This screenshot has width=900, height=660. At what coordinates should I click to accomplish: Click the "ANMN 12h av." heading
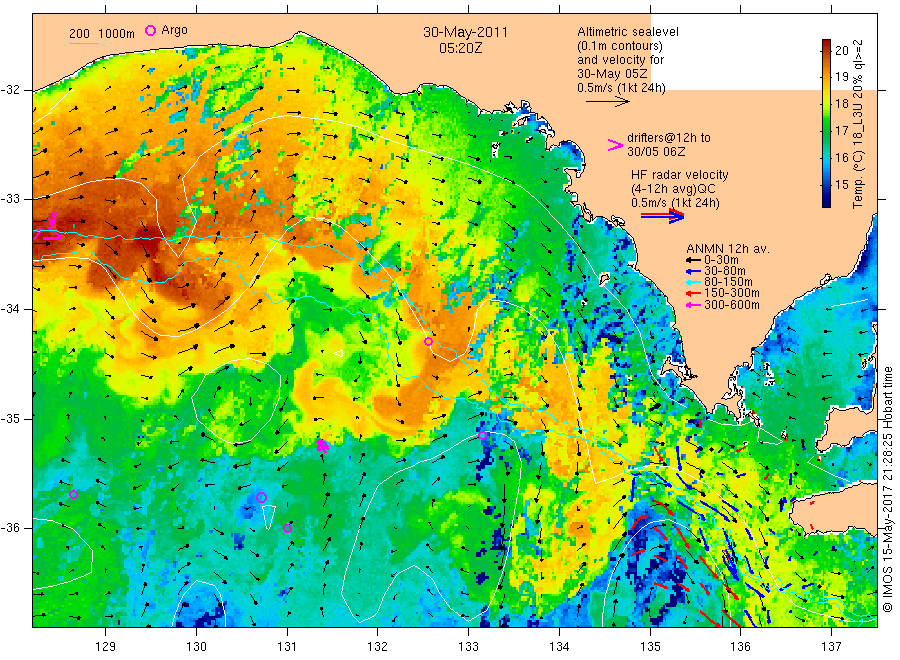click(728, 249)
